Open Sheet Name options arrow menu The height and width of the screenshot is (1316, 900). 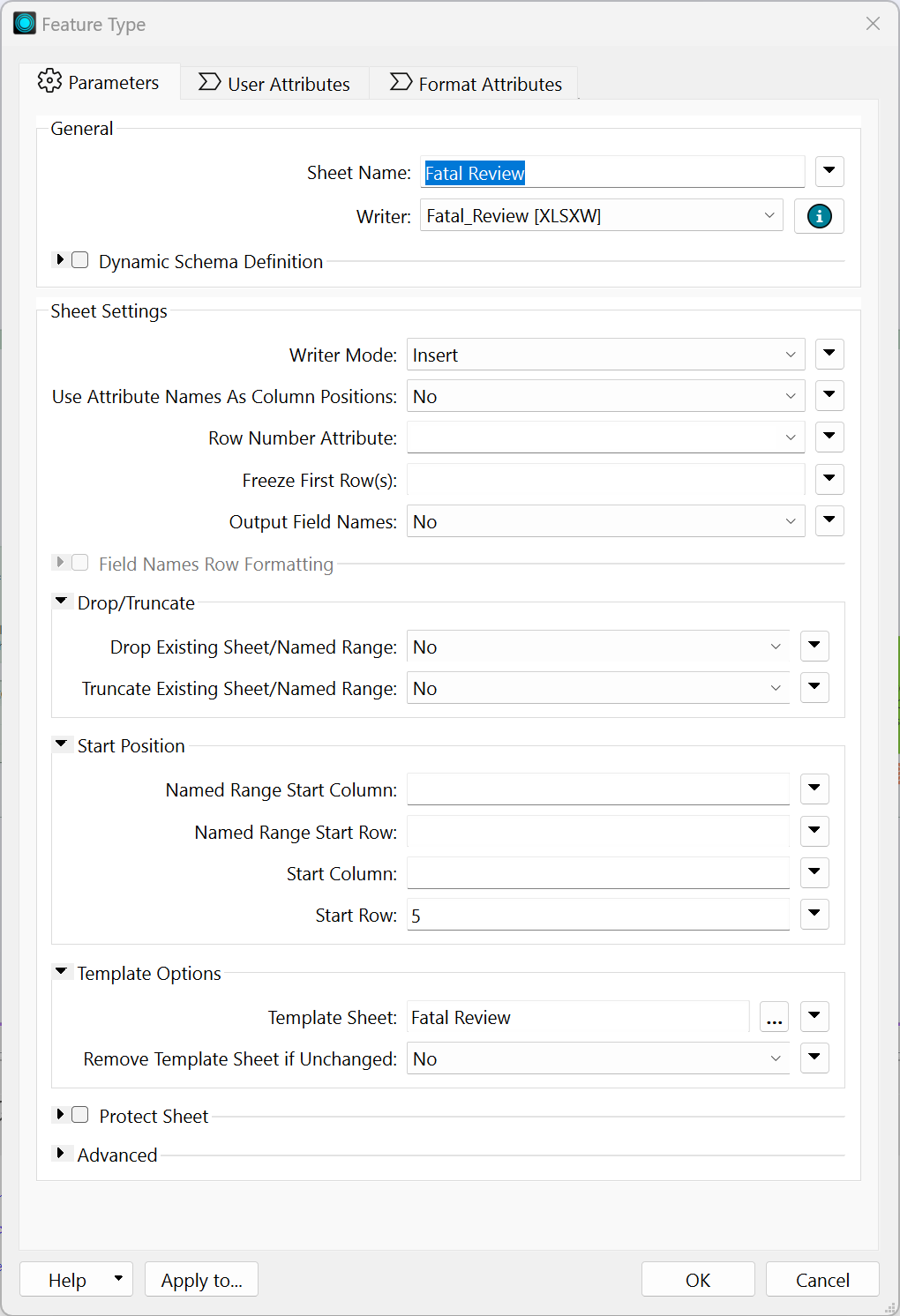829,171
